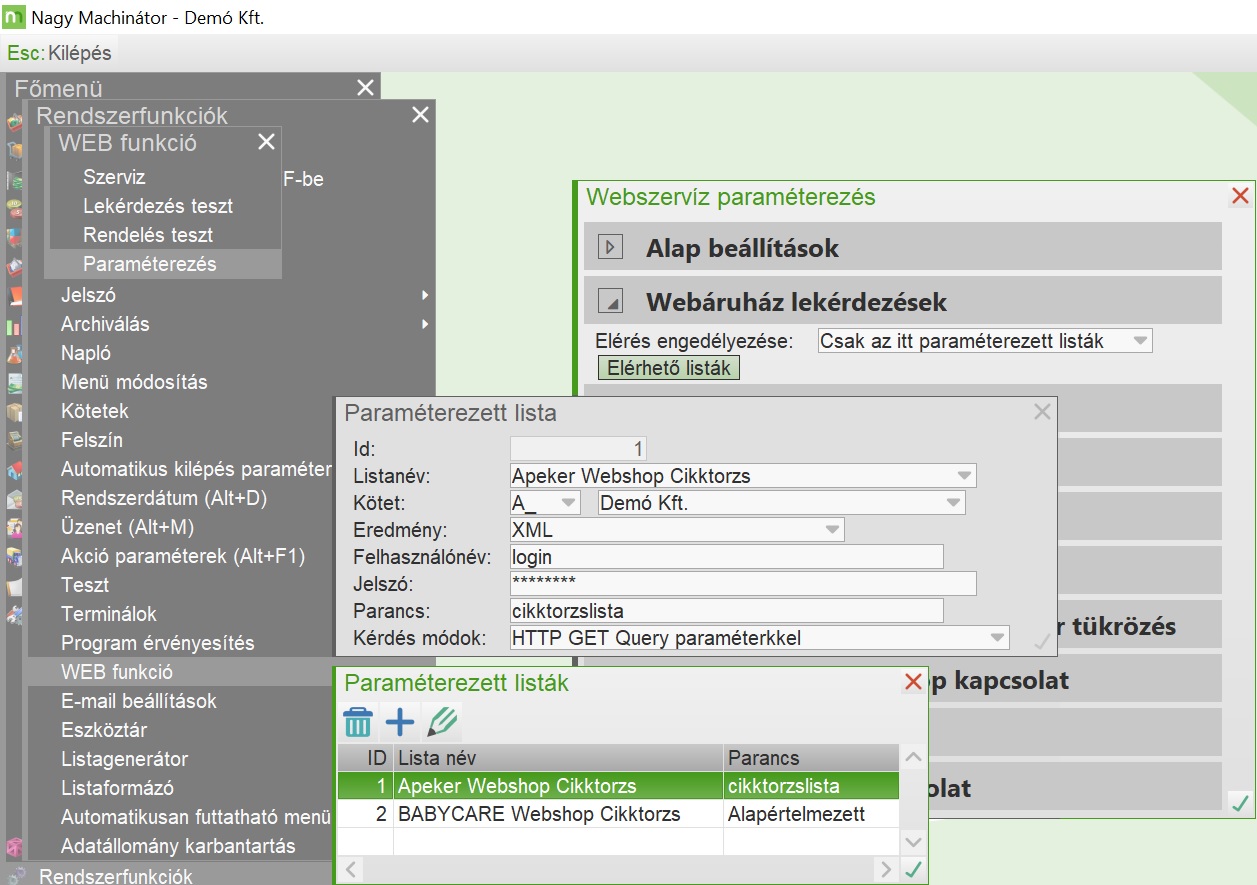Open E-mail beállítások menu item
This screenshot has width=1257, height=885.
pyautogui.click(x=139, y=701)
